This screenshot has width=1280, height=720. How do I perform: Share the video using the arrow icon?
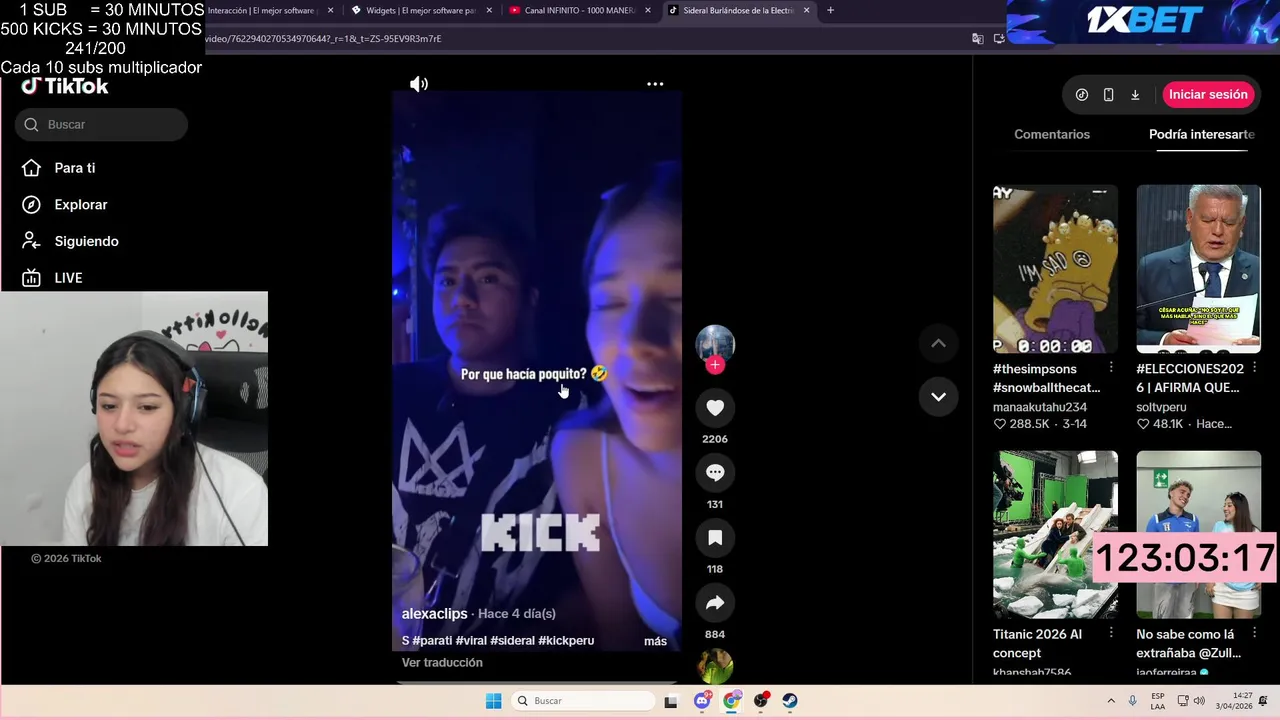coord(715,603)
